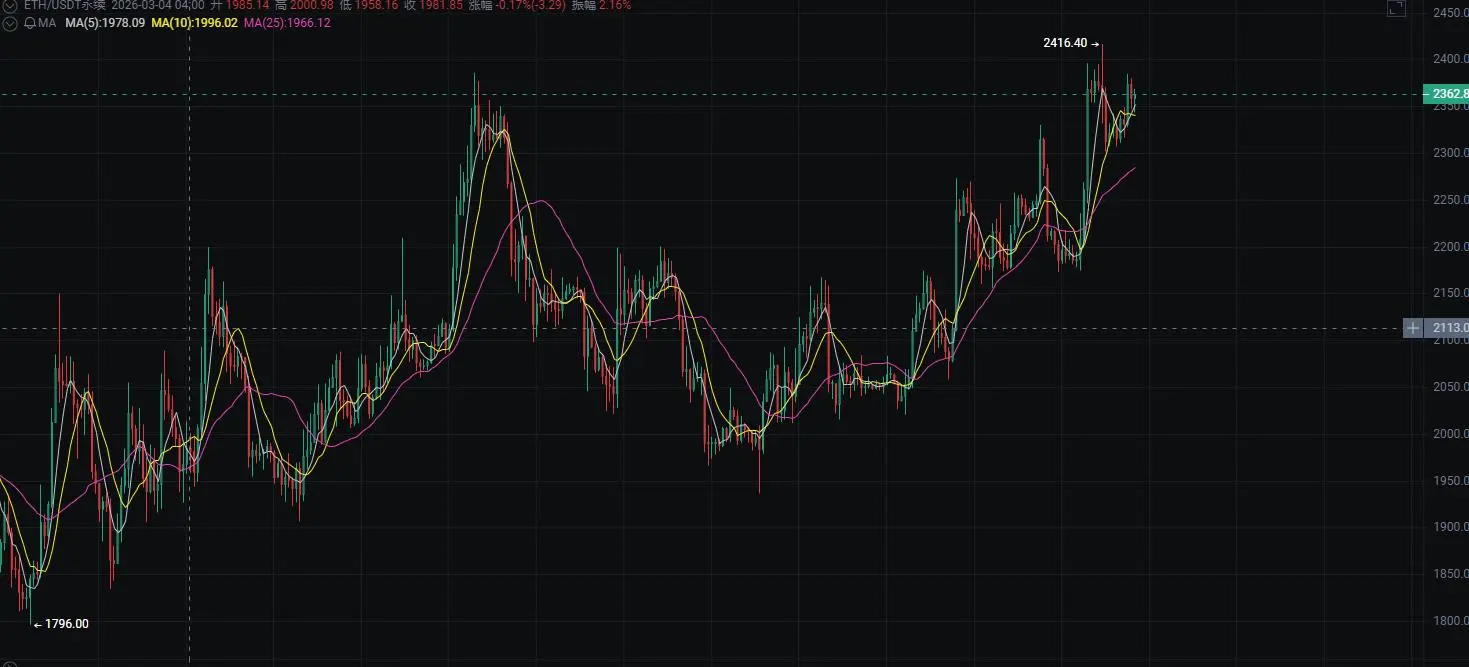Click the 2200 price axis label
This screenshot has height=667, width=1469.
[x=1450, y=247]
